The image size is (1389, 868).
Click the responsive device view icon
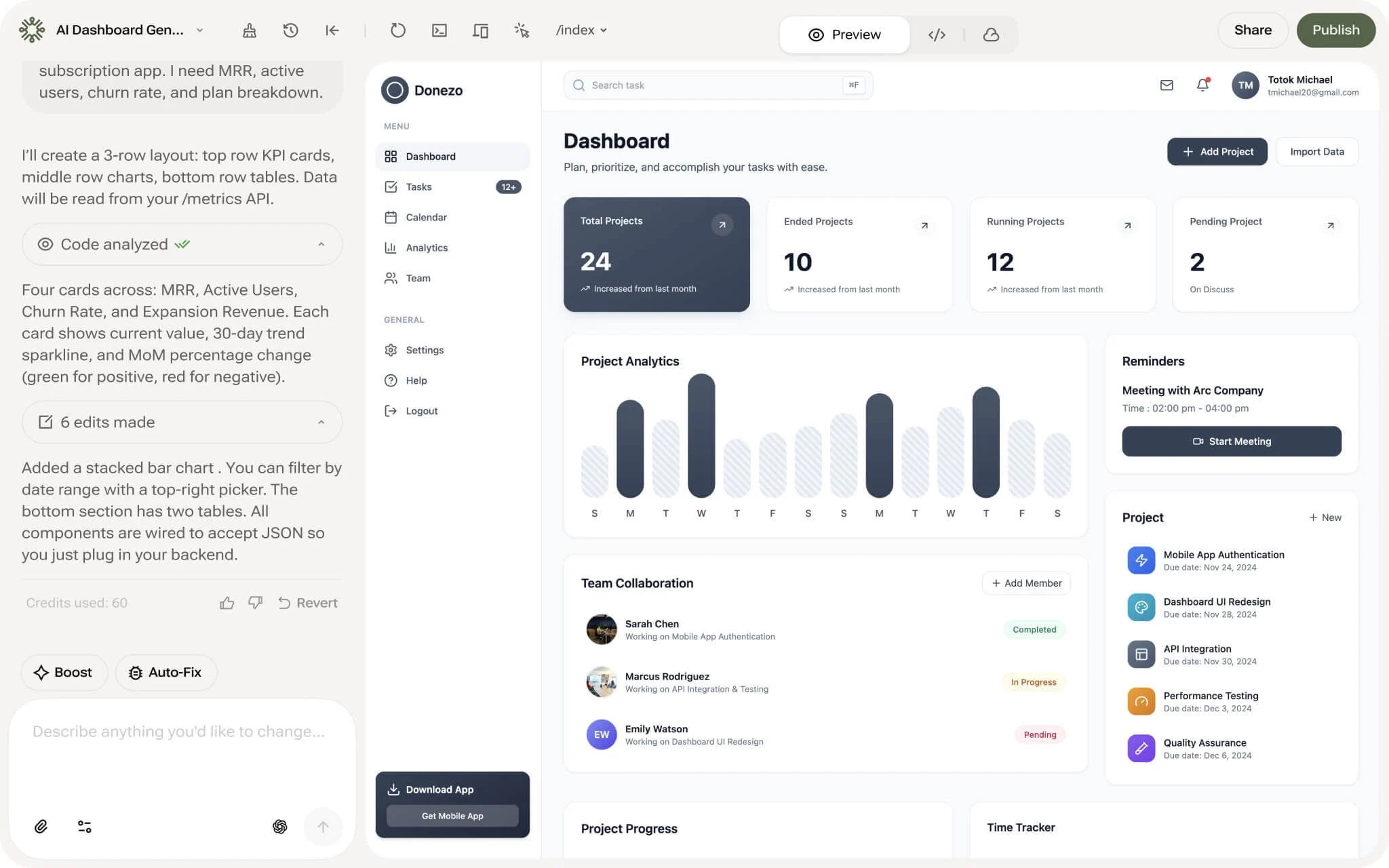pyautogui.click(x=480, y=30)
